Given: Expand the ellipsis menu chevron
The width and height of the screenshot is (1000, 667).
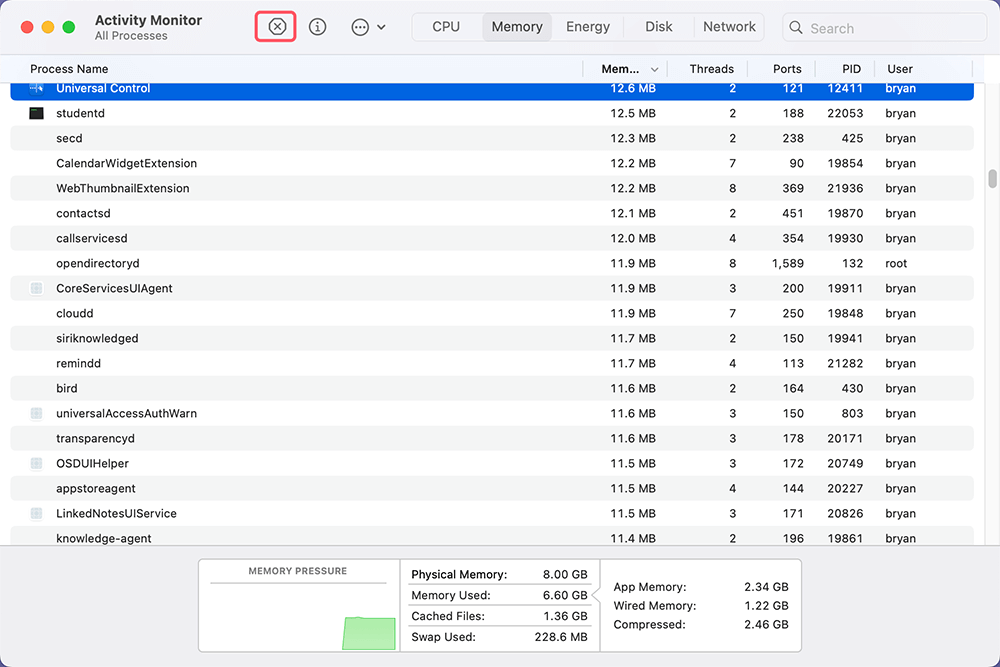Looking at the screenshot, I should (x=381, y=27).
